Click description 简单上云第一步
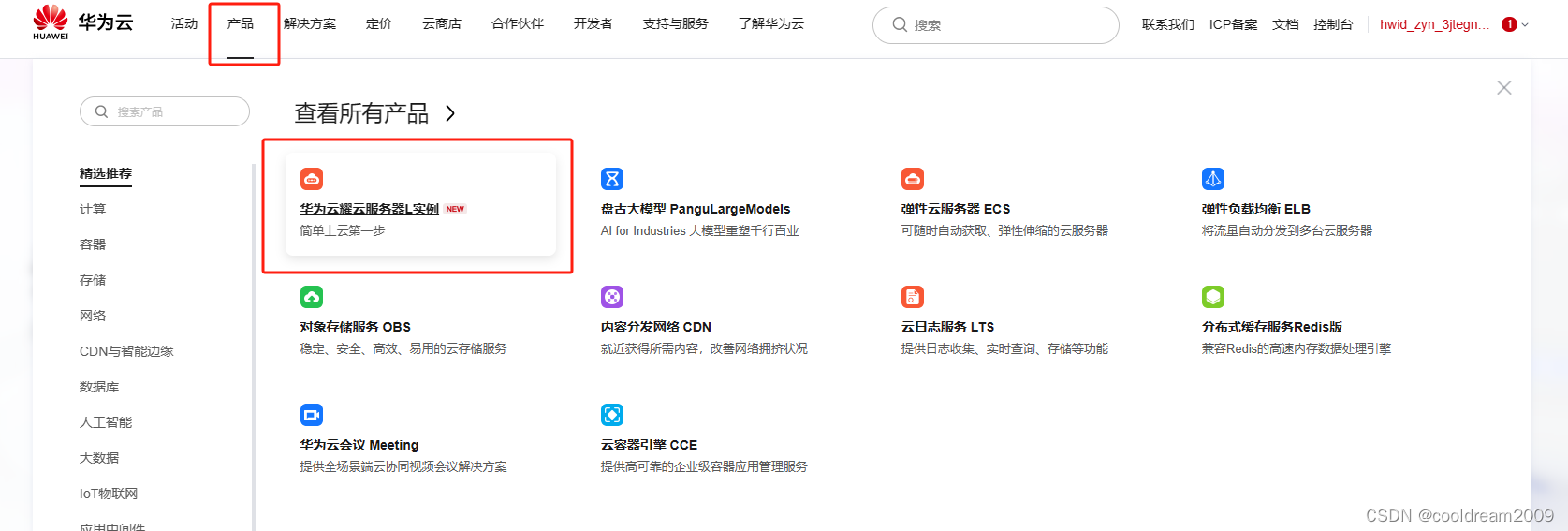 pos(343,230)
